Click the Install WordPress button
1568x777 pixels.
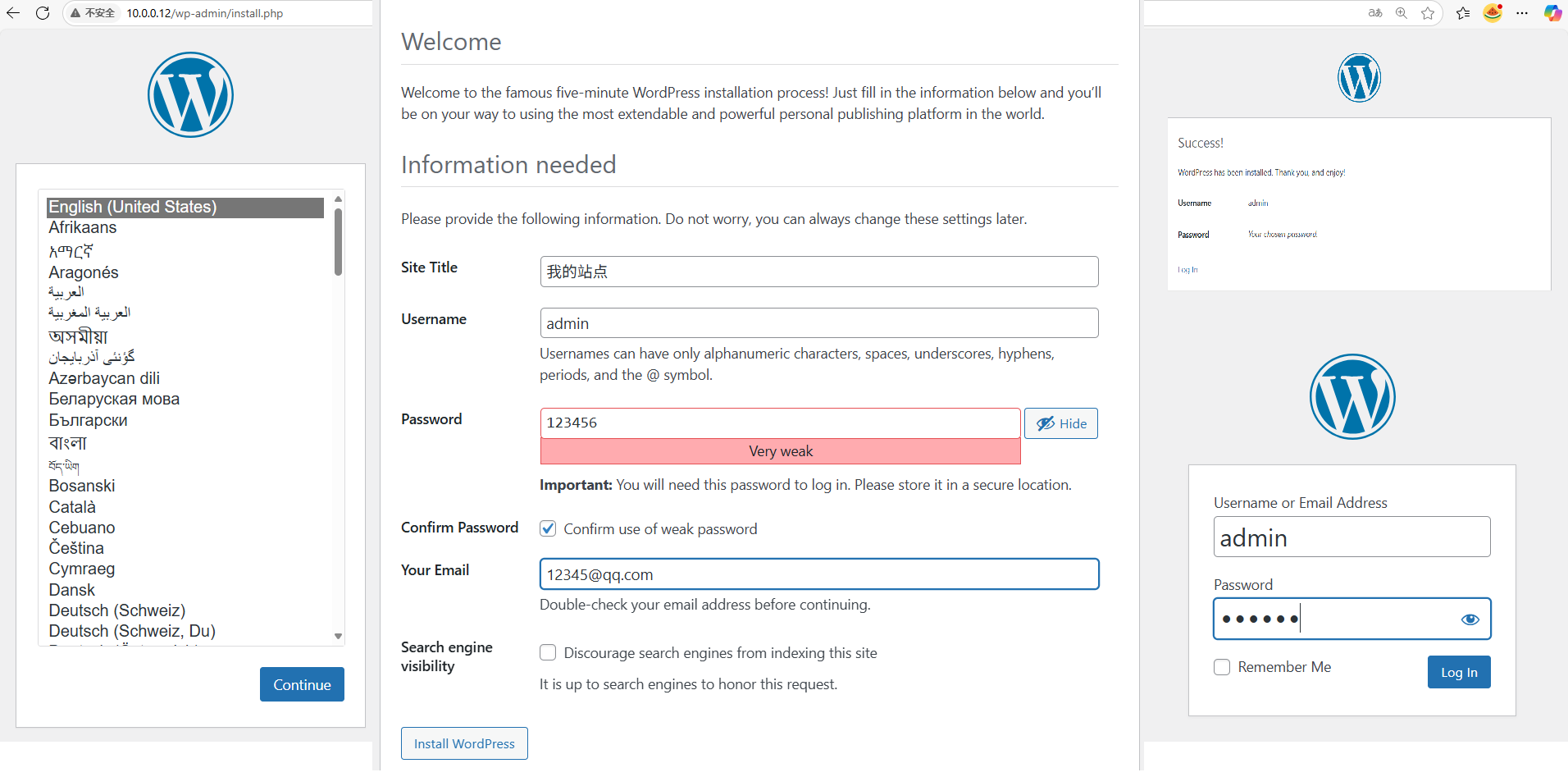[464, 743]
